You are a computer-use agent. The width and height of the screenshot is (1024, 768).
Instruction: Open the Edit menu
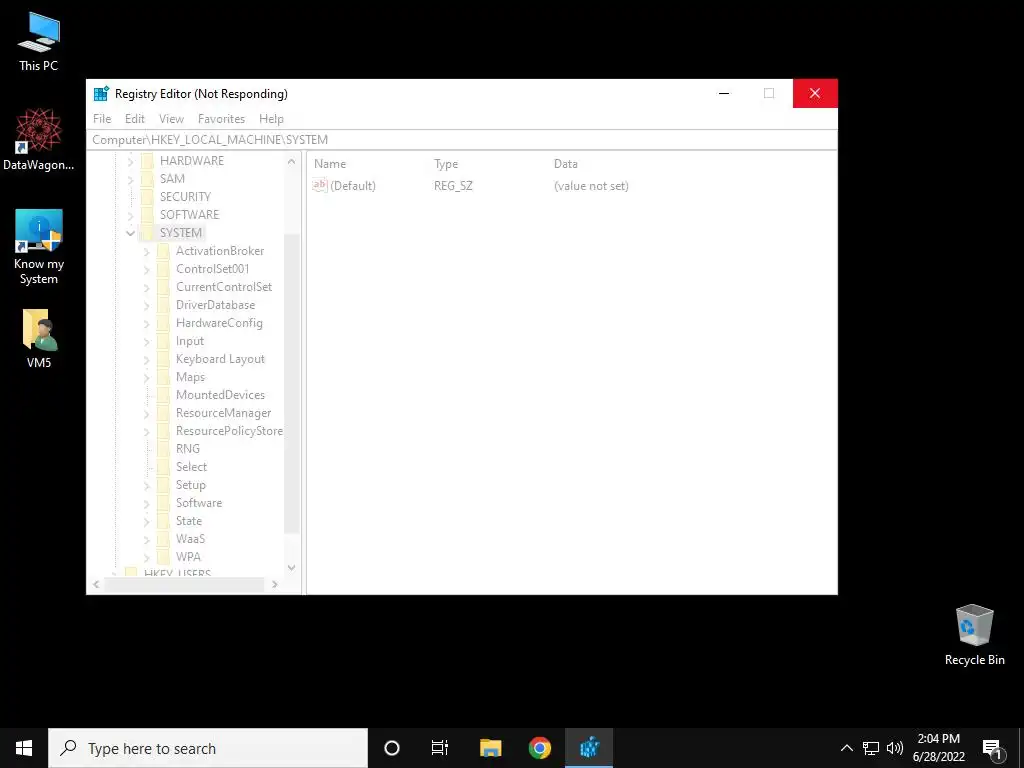135,119
